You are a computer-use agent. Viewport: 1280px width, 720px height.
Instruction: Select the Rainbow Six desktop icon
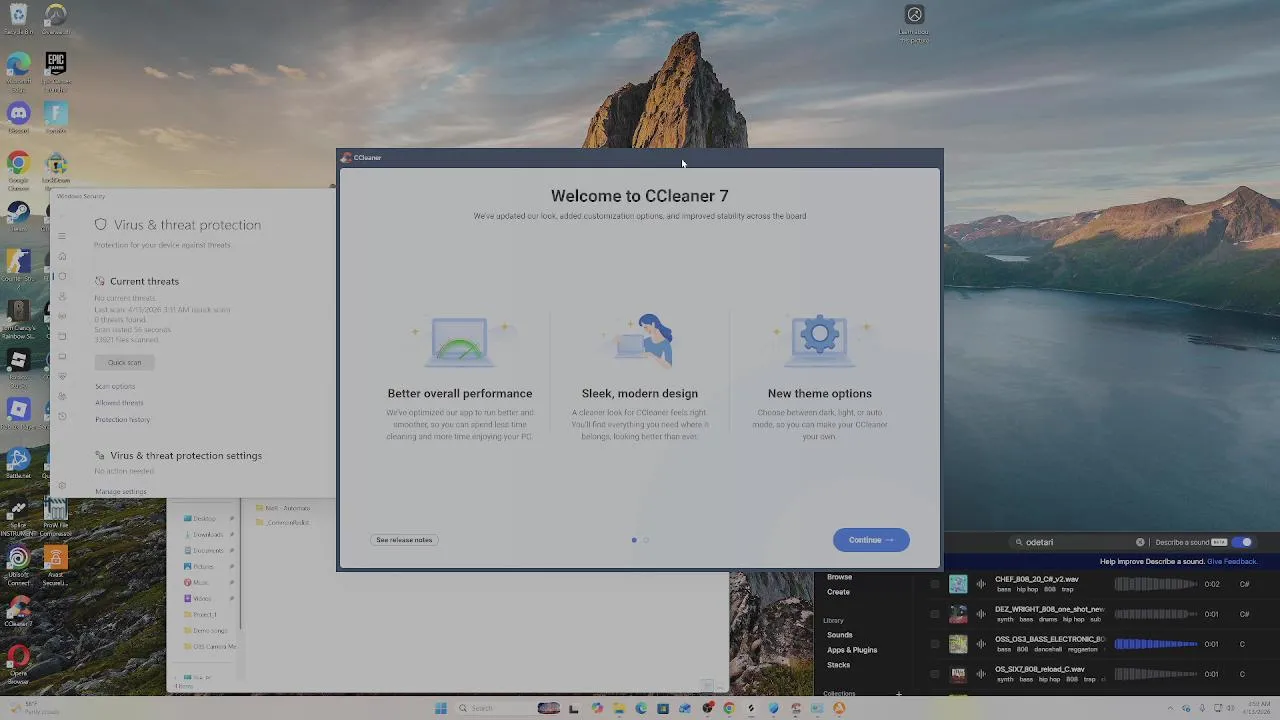18,318
